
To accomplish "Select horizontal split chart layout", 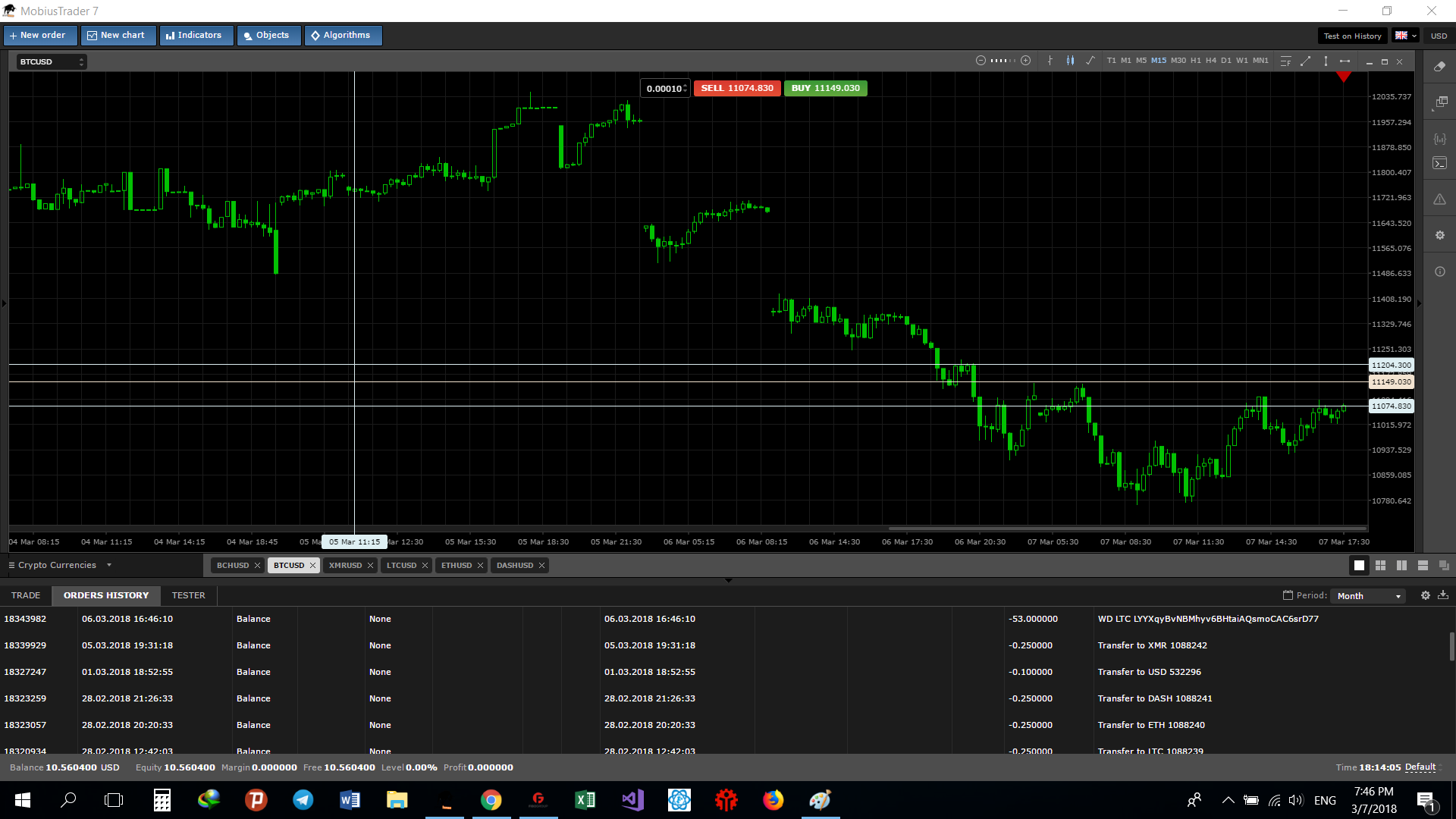I will (x=1423, y=565).
